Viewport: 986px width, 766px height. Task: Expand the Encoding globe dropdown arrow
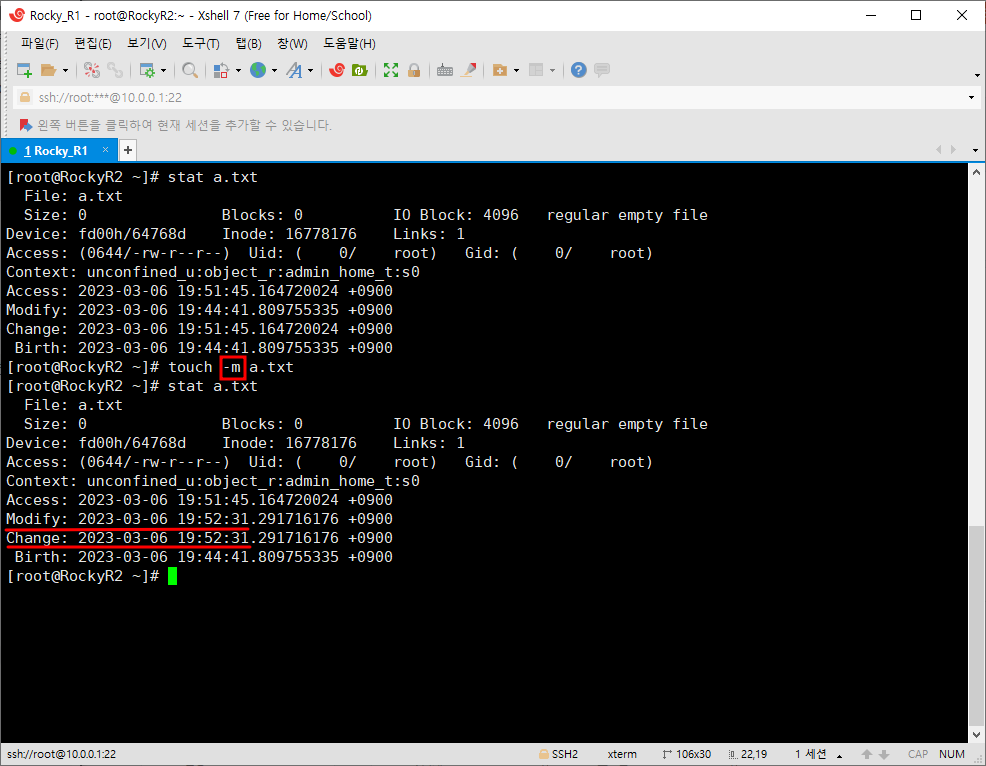pos(274,70)
